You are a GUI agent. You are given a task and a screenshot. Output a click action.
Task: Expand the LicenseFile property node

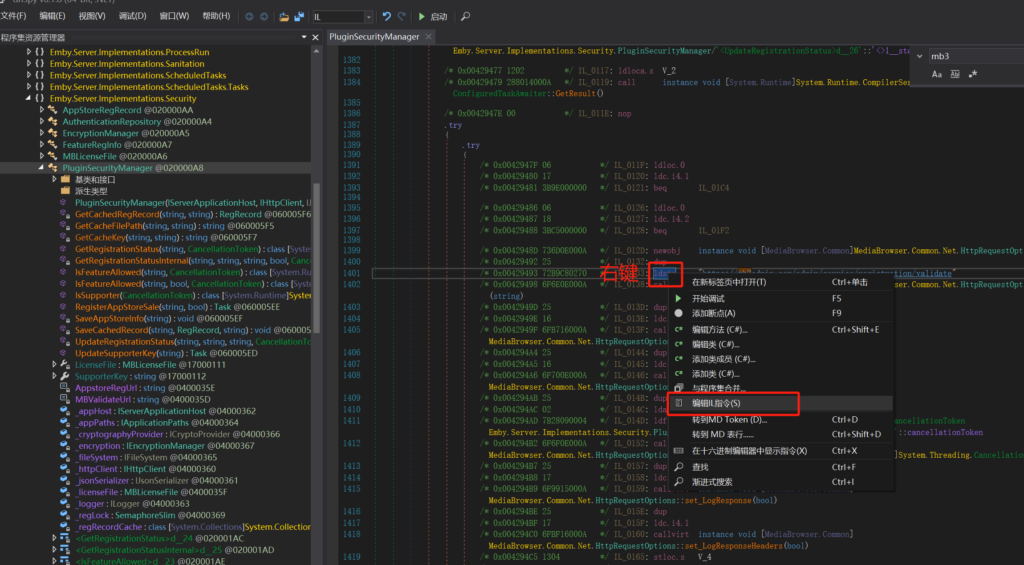pos(54,364)
